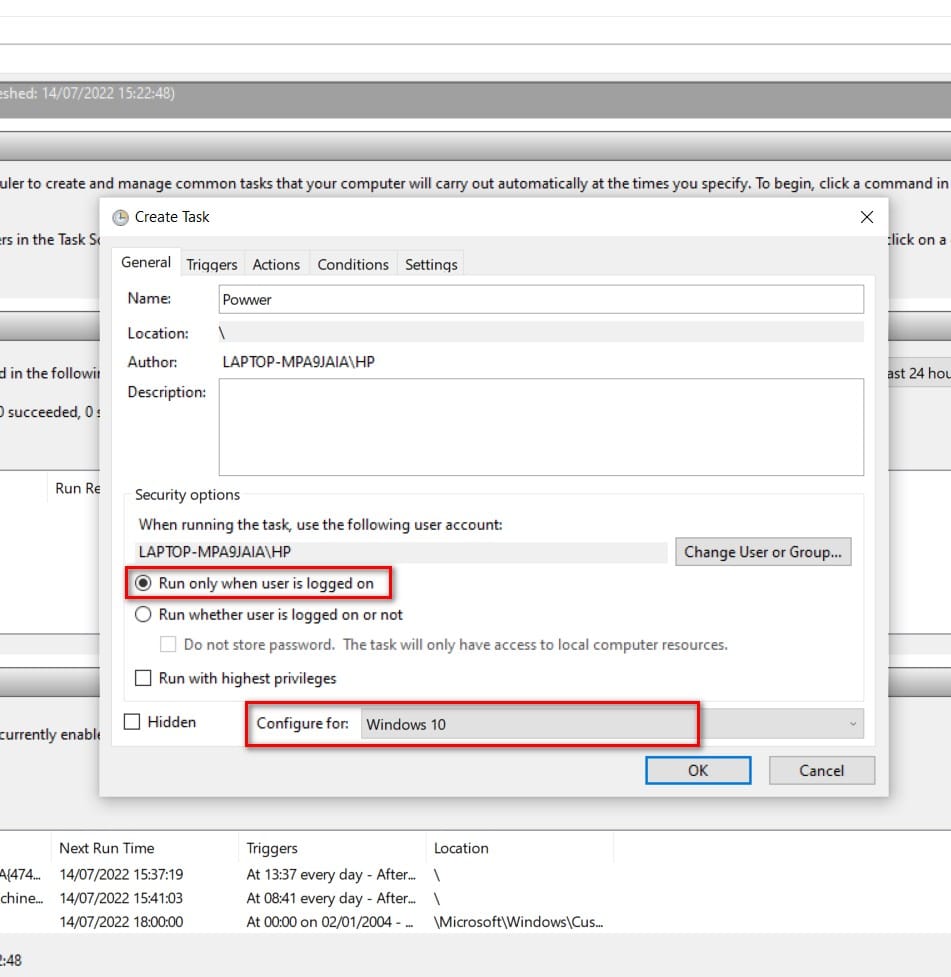Select the 14/07/2022 18:00:00 next run time
Viewport: 951px width, 977px height.
tap(122, 922)
